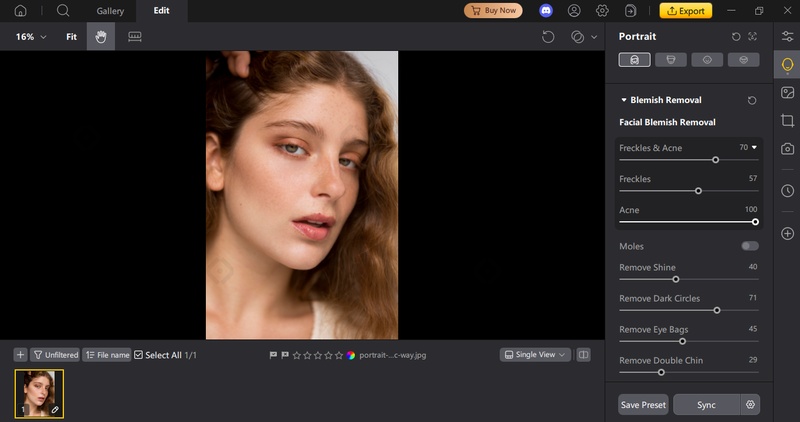The height and width of the screenshot is (422, 800).
Task: Open the 16% zoom level dropdown
Action: [x=30, y=37]
